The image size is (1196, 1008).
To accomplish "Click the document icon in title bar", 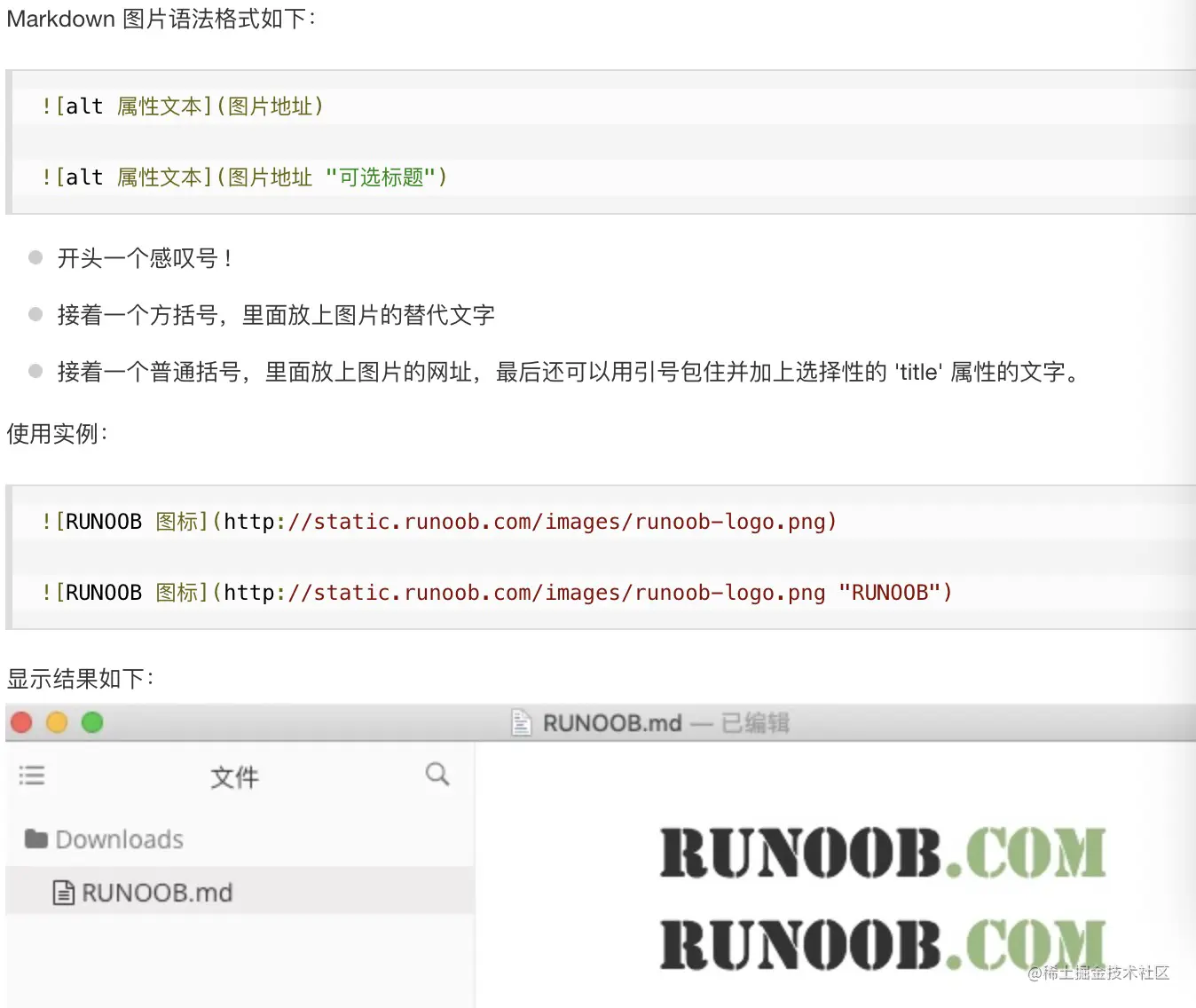I will click(522, 723).
